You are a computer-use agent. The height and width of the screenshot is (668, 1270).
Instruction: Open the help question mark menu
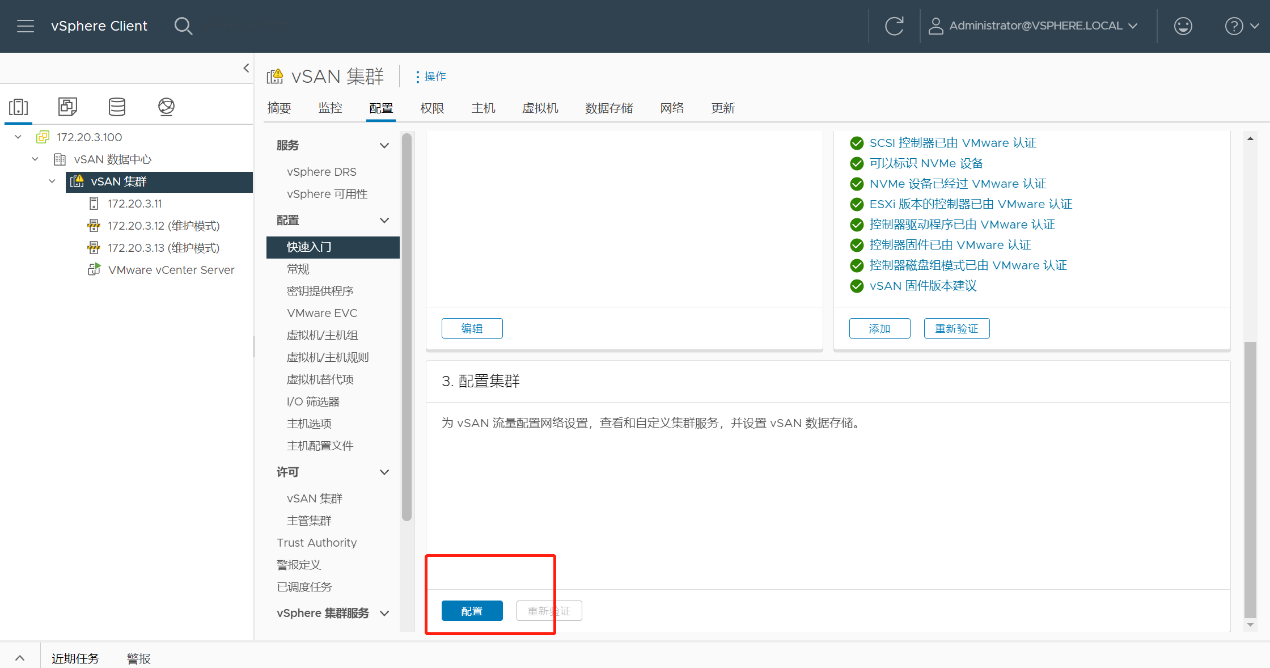pos(1241,26)
